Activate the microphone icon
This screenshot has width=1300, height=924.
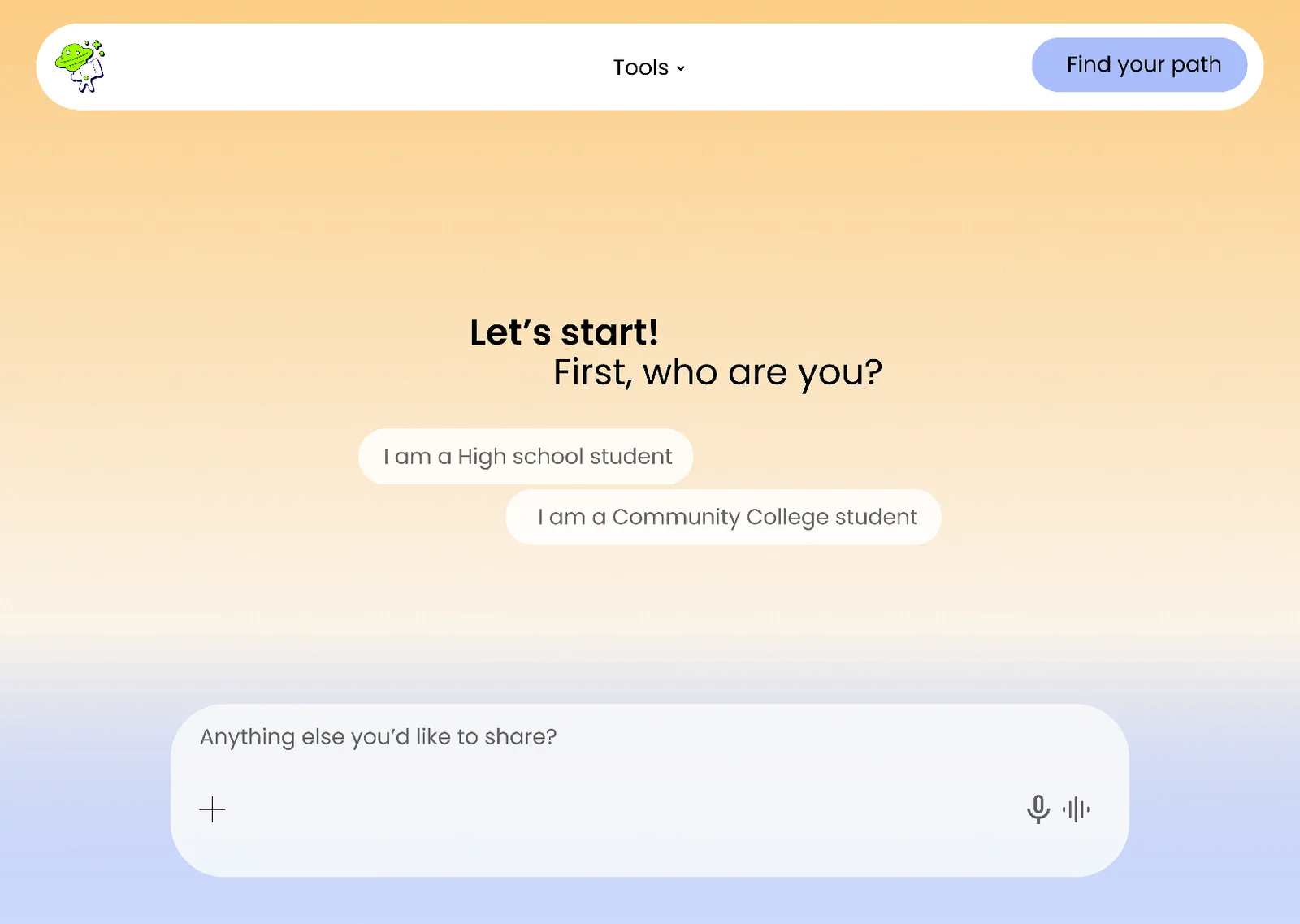point(1038,809)
